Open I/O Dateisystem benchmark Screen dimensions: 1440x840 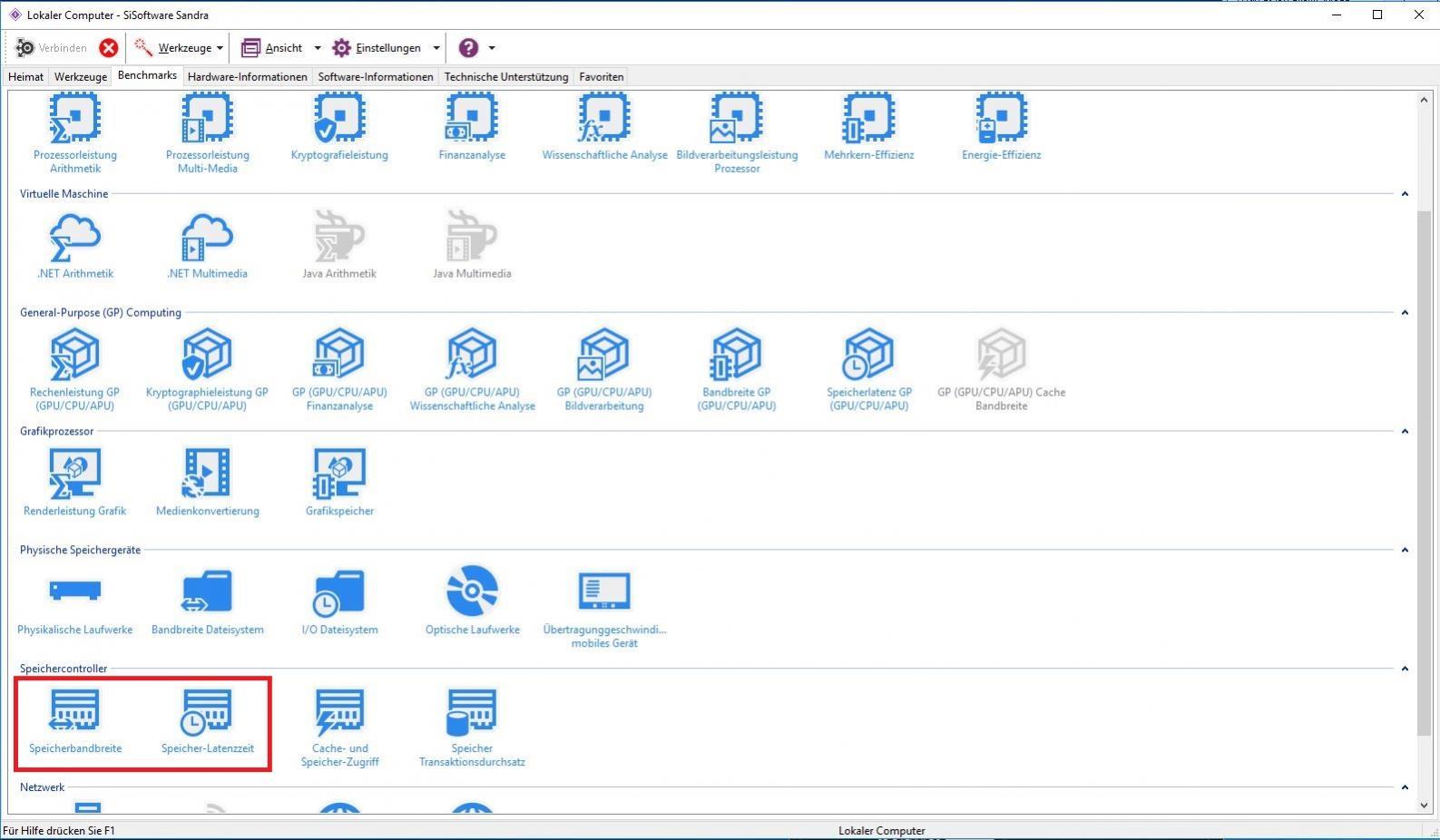(x=339, y=601)
